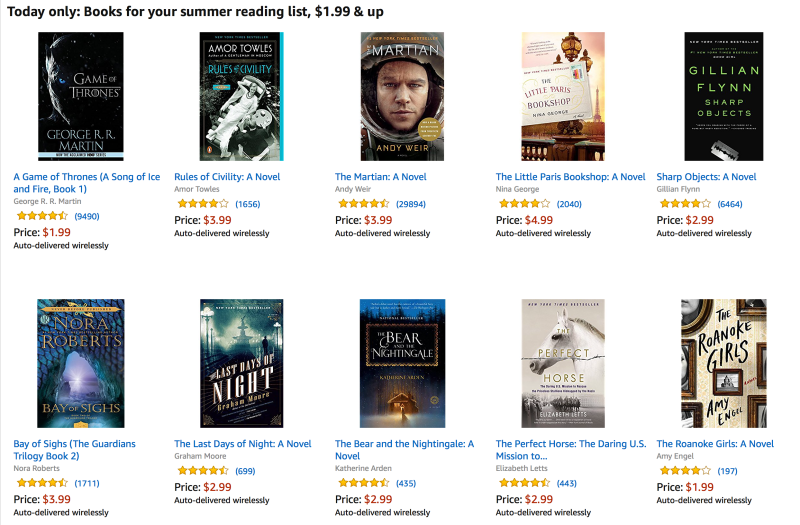Click star rating for Bay of Sighs
This screenshot has width=800, height=525.
41,483
